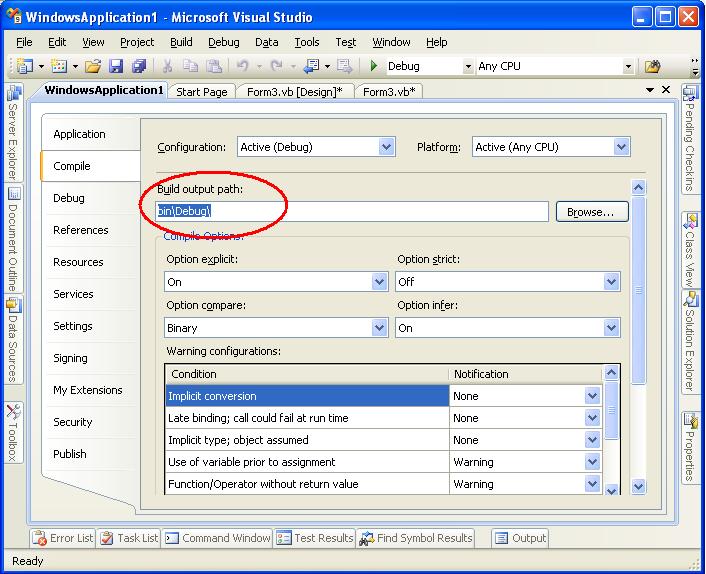Switch to the Form3.vb [Design] tab
Screen dimensions: 706x574
click(x=294, y=92)
